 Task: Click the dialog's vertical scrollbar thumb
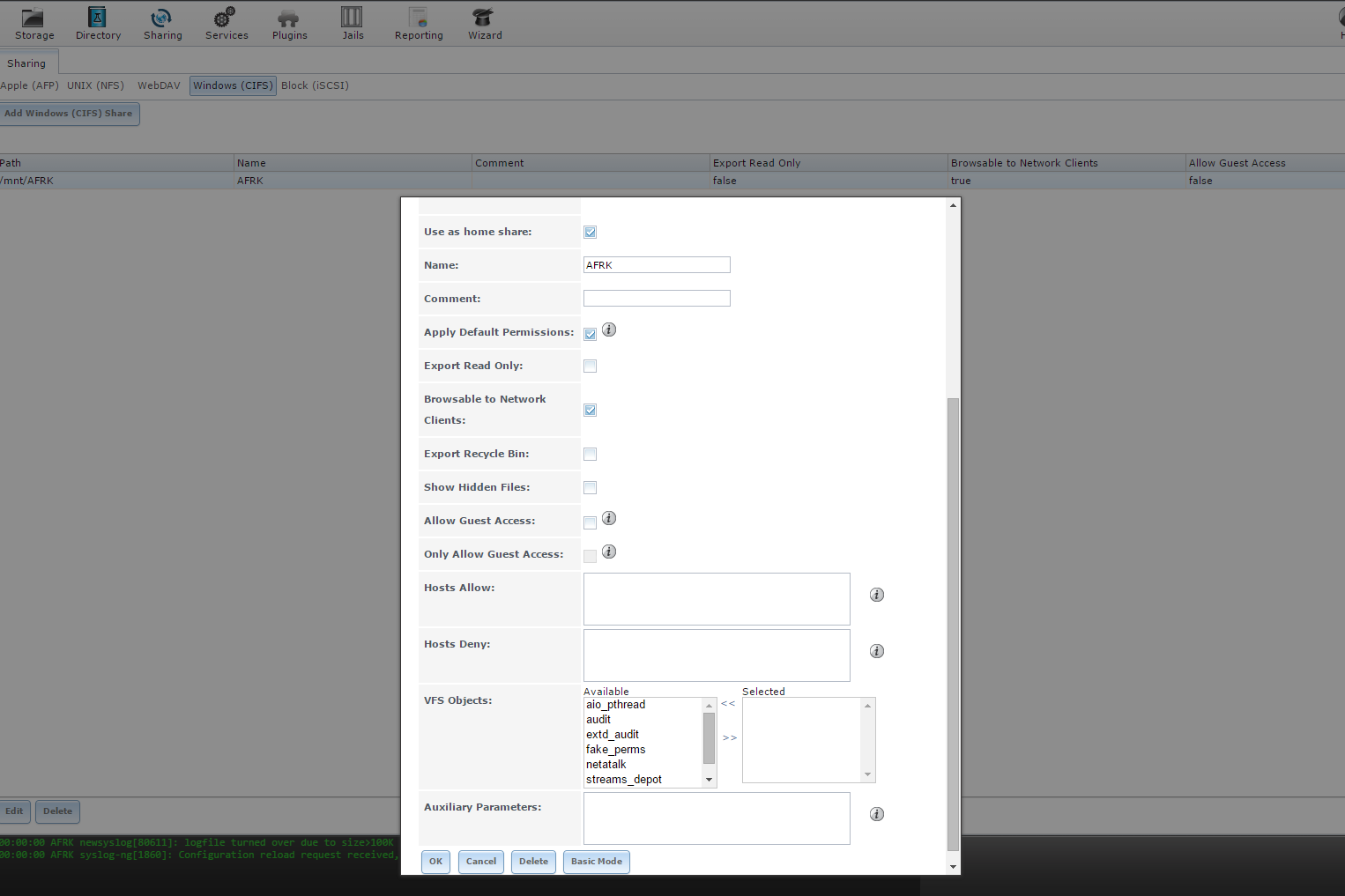953,624
